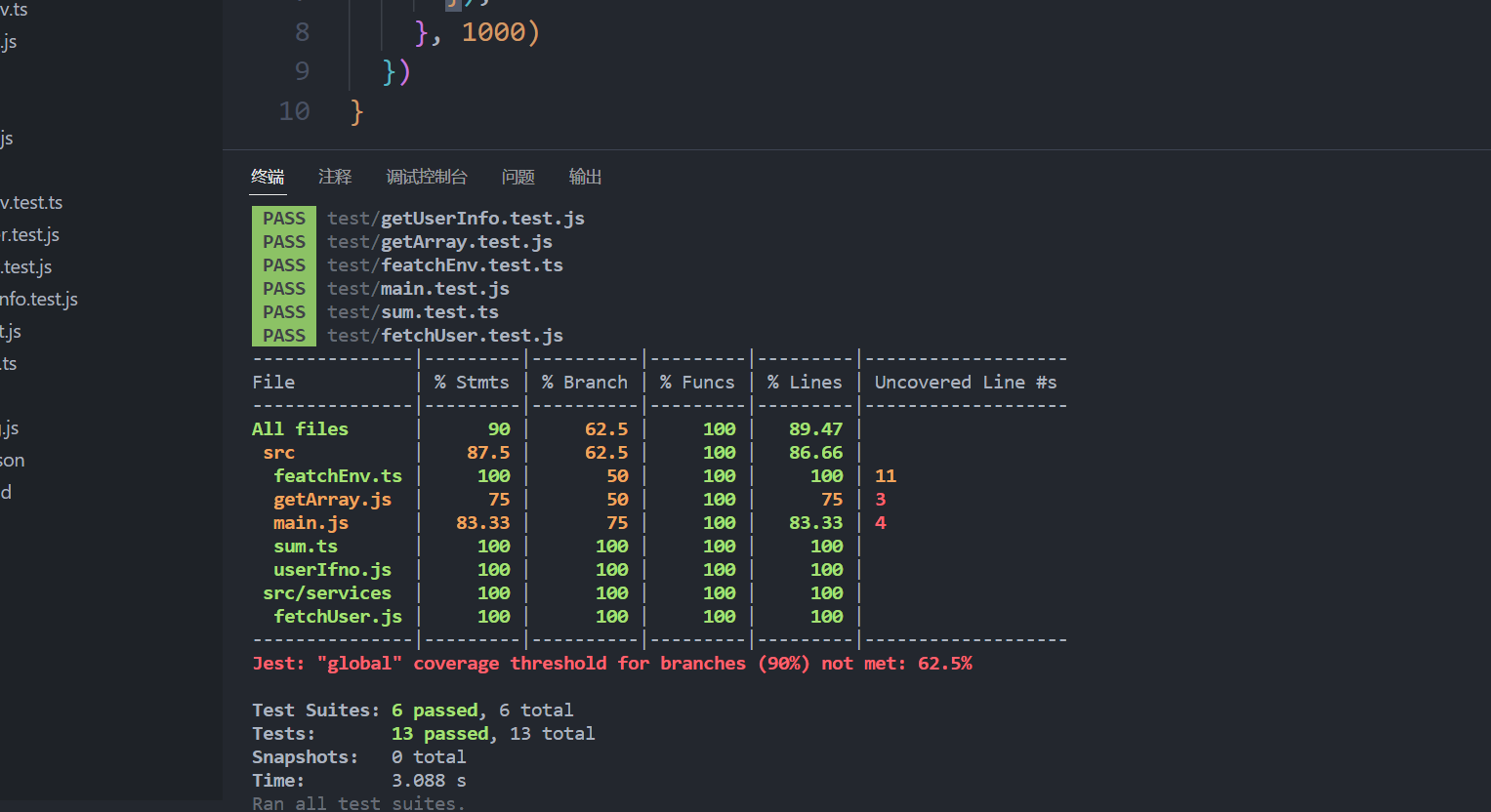Click the coverage threshold error message
This screenshot has height=812, width=1491.
(x=612, y=664)
